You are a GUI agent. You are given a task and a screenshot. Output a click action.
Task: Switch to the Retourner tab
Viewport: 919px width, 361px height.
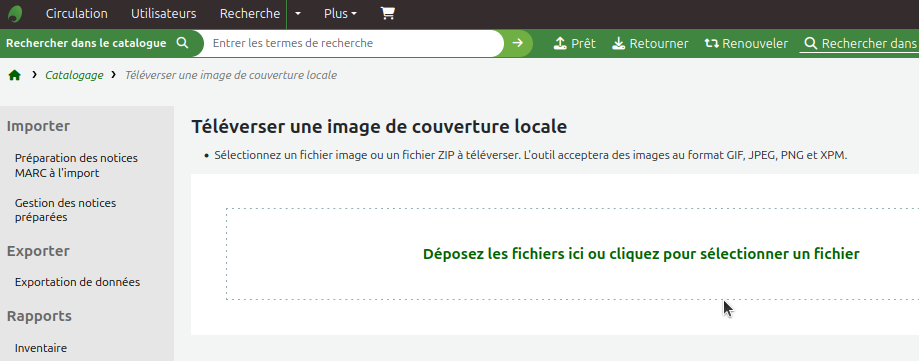pos(650,43)
